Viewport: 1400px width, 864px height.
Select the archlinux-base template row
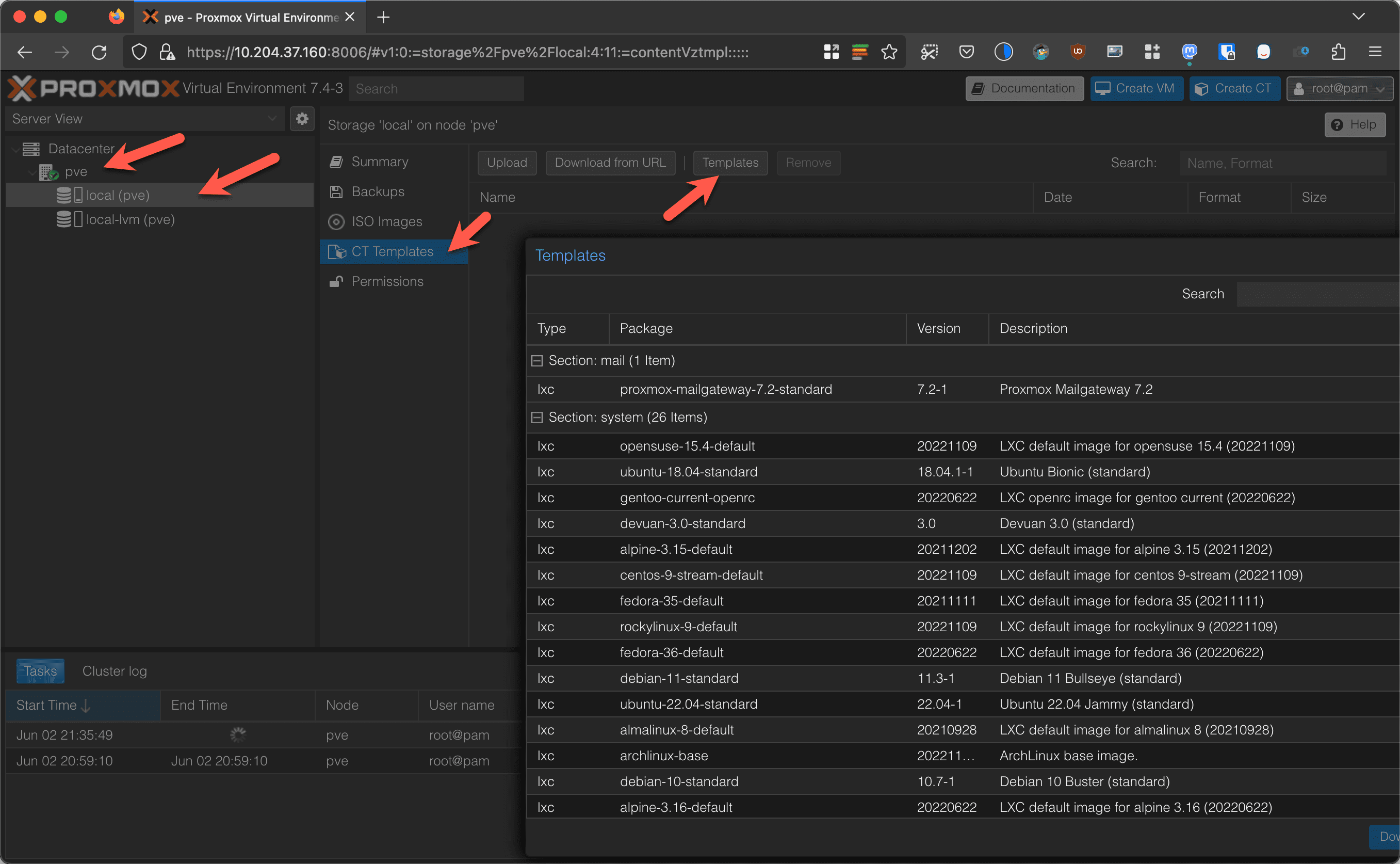963,756
